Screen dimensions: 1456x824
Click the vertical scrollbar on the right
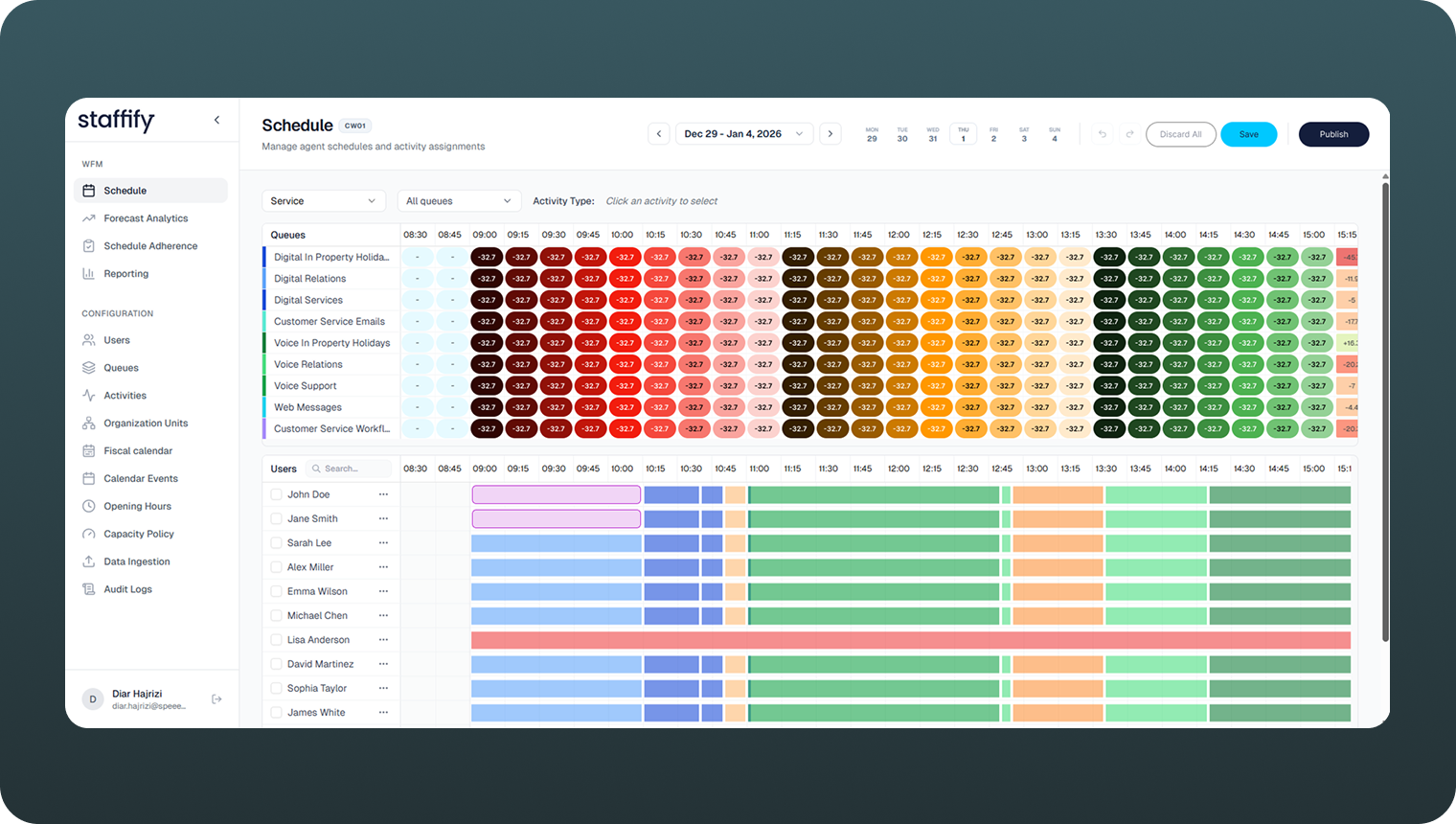pos(1385,412)
